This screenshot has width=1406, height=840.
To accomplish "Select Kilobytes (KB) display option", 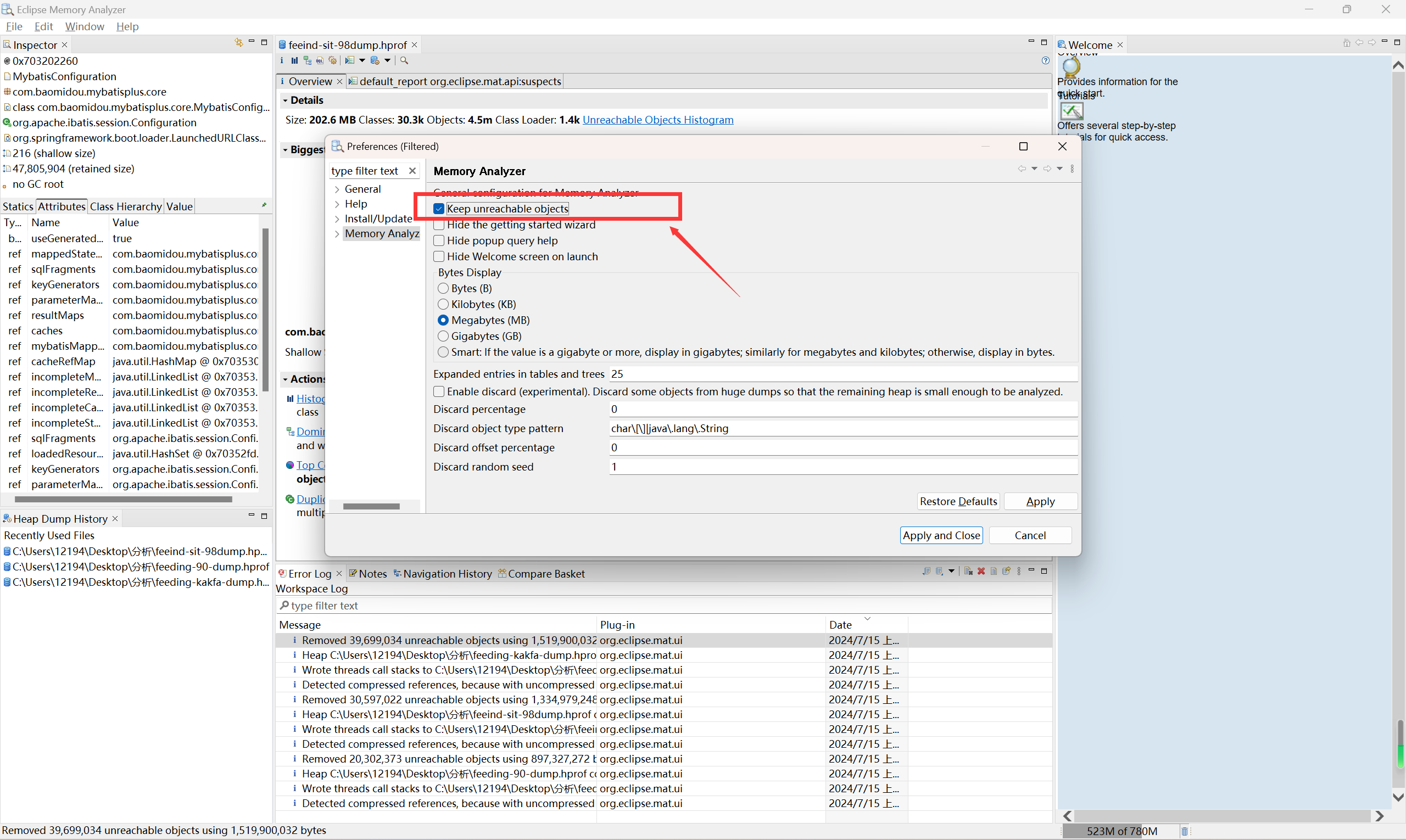I will 443,305.
